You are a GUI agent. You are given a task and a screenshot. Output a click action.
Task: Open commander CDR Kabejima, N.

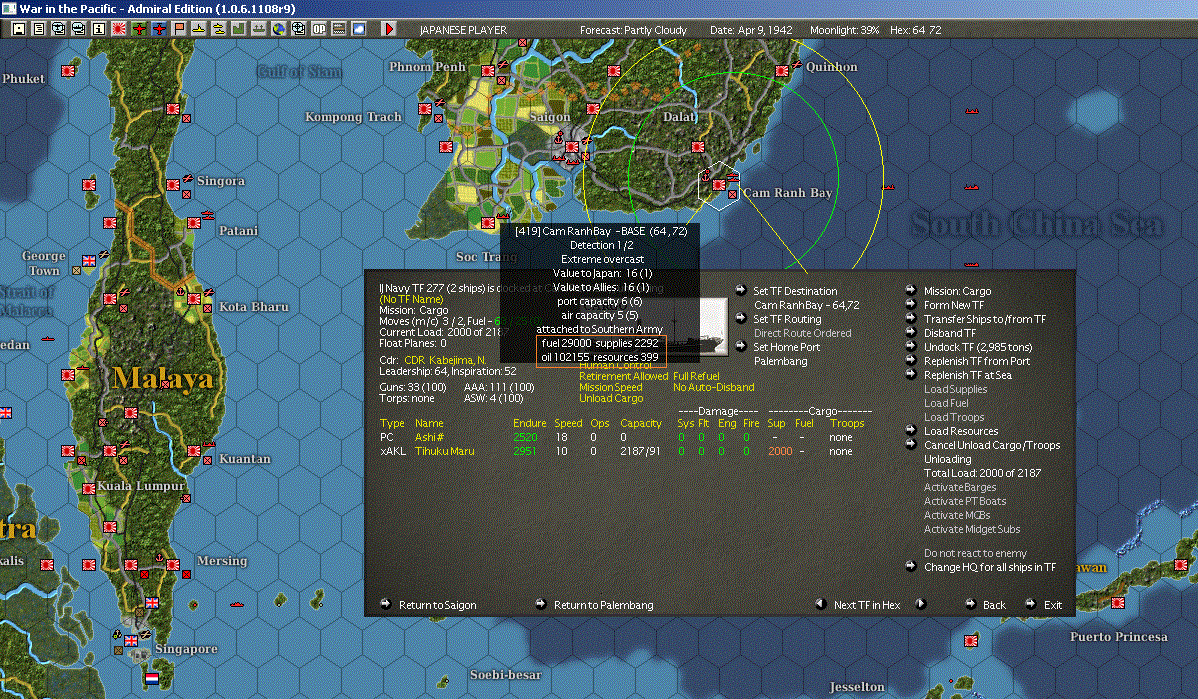[445, 360]
